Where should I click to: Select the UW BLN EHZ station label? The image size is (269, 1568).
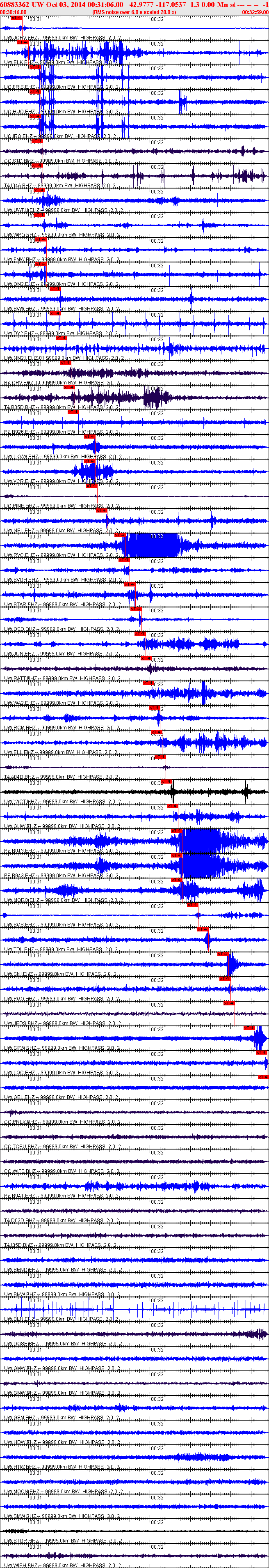[20, 1318]
